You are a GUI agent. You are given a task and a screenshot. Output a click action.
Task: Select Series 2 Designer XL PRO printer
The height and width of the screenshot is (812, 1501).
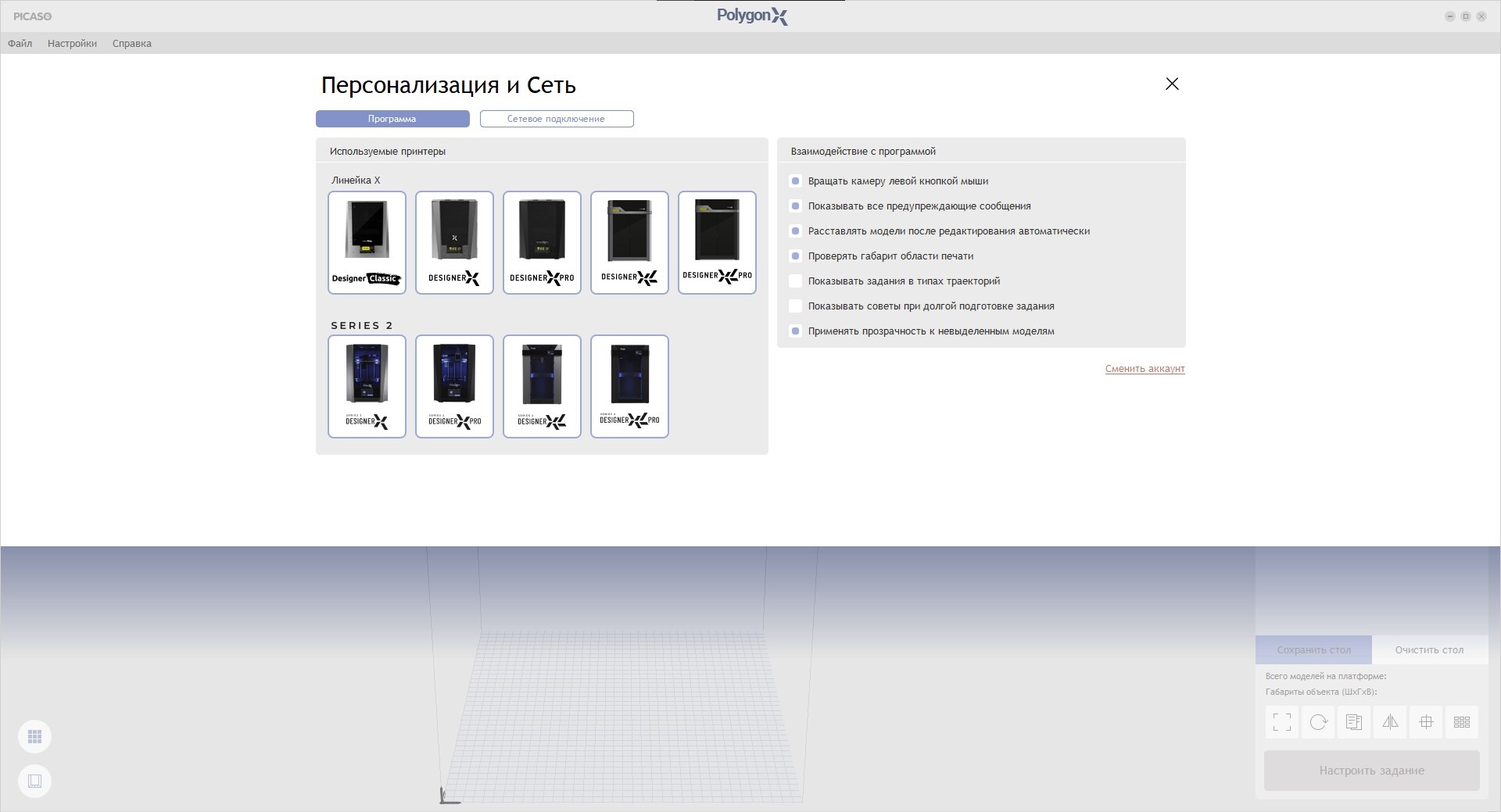629,386
